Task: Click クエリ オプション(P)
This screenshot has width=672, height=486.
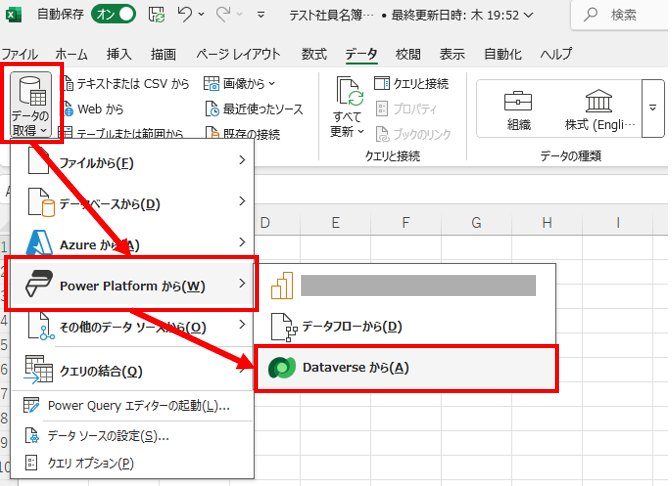Action: (133, 463)
